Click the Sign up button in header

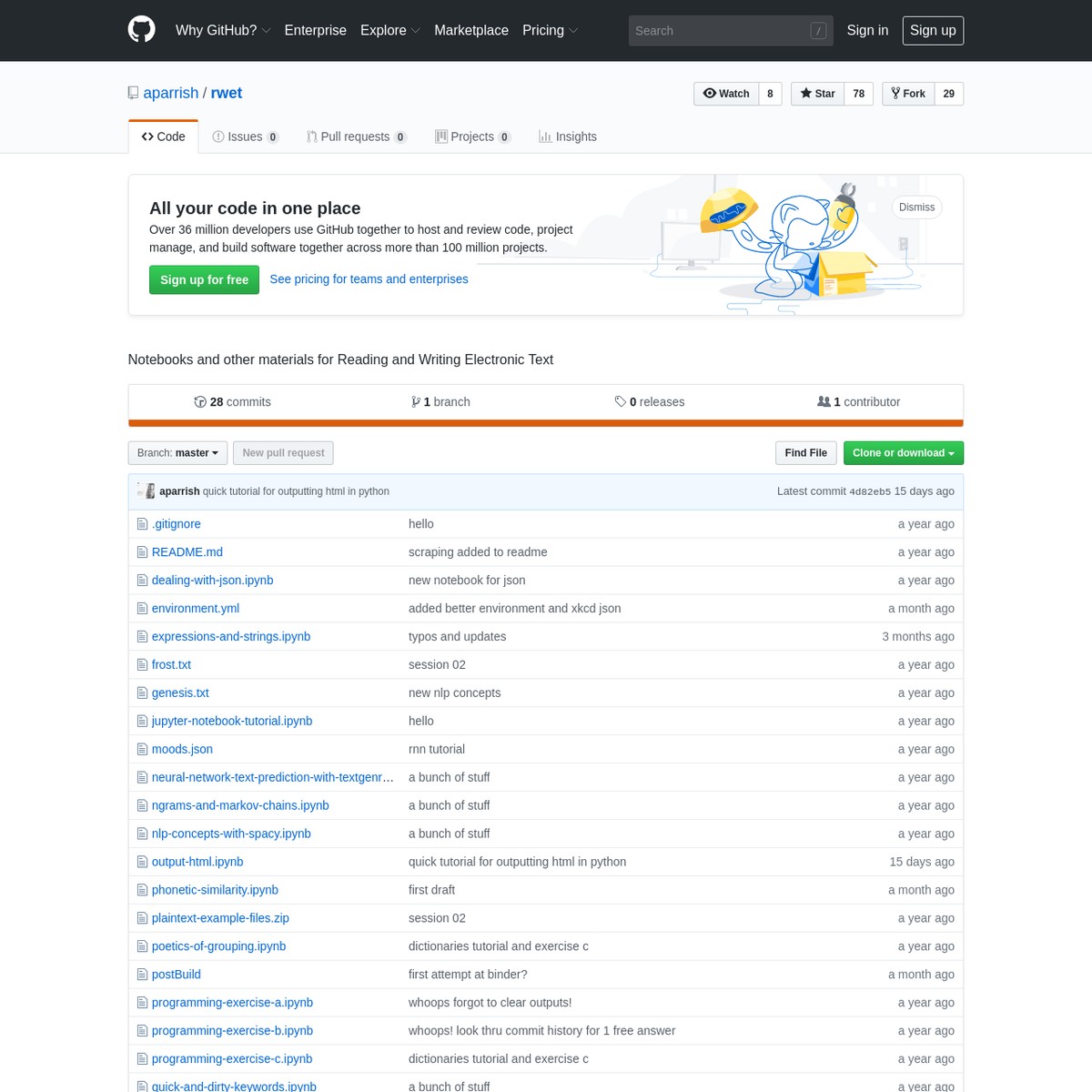[x=933, y=30]
